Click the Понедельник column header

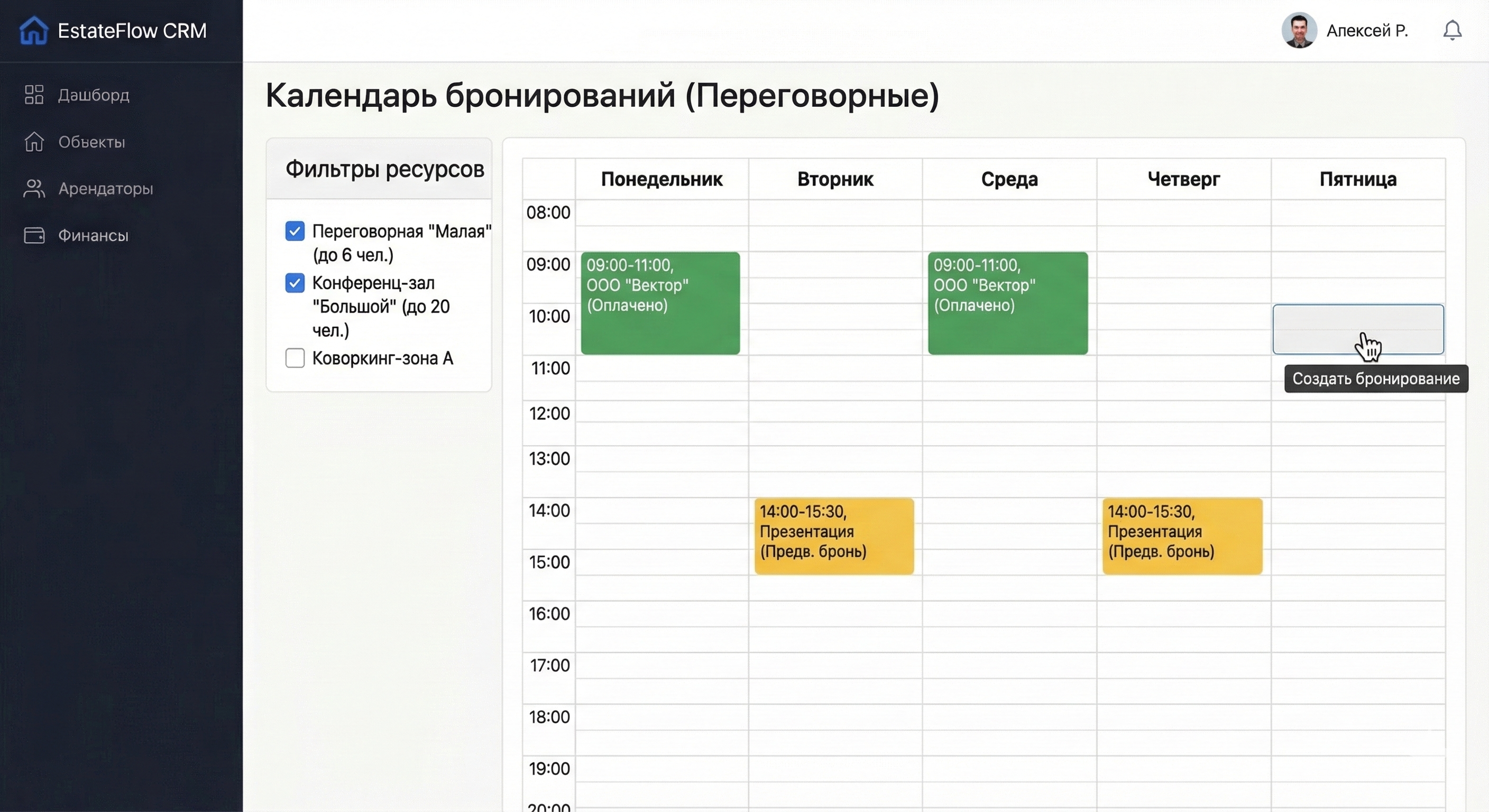tap(661, 179)
